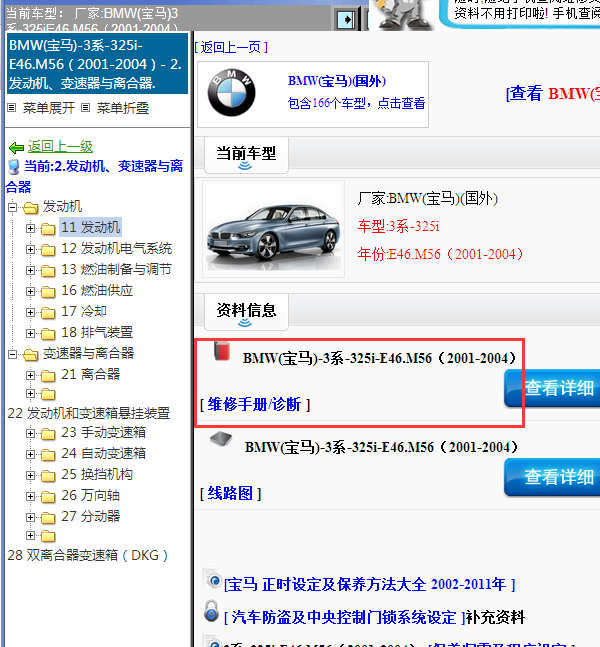
Task: Click document icon beside 宝马 正时设定
Action: pyautogui.click(x=212, y=579)
